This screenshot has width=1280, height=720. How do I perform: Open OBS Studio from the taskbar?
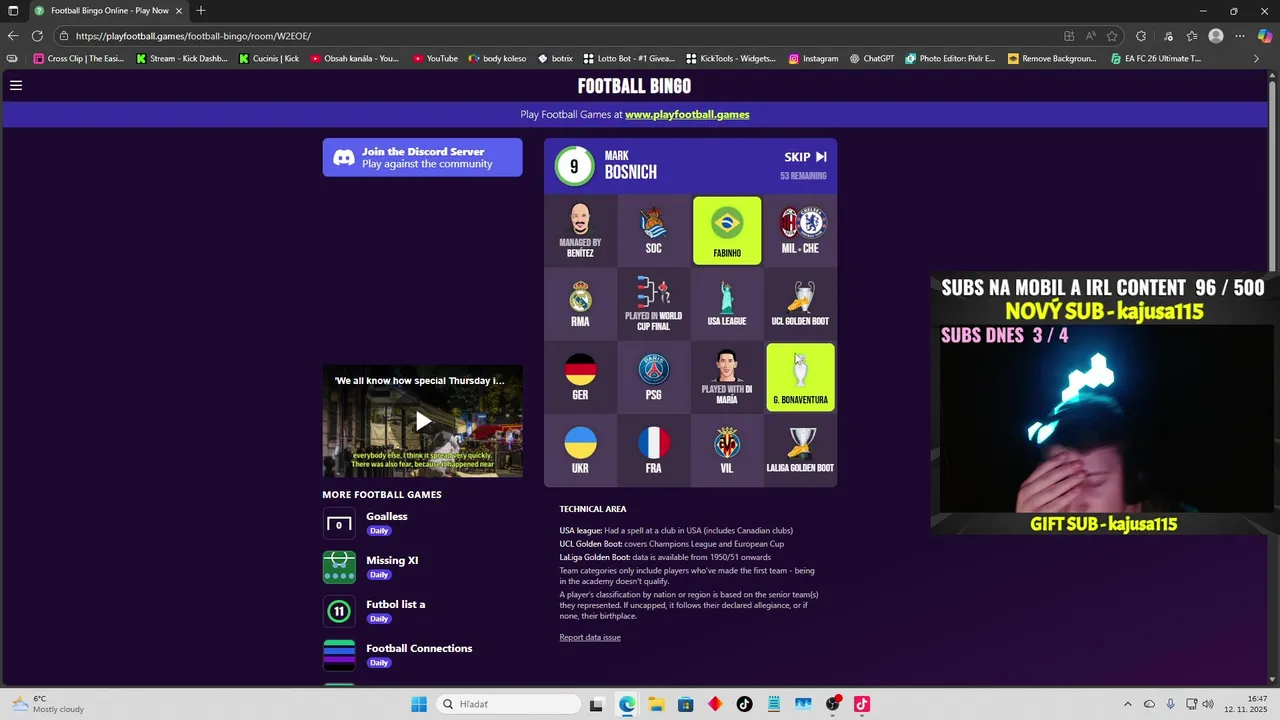pyautogui.click(x=832, y=704)
